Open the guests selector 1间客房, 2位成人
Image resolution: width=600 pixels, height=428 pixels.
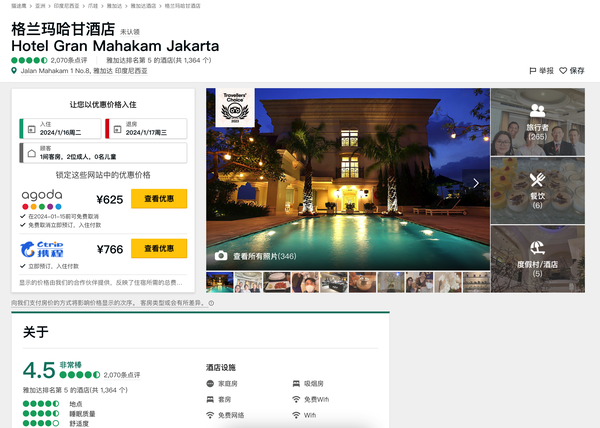click(x=103, y=153)
